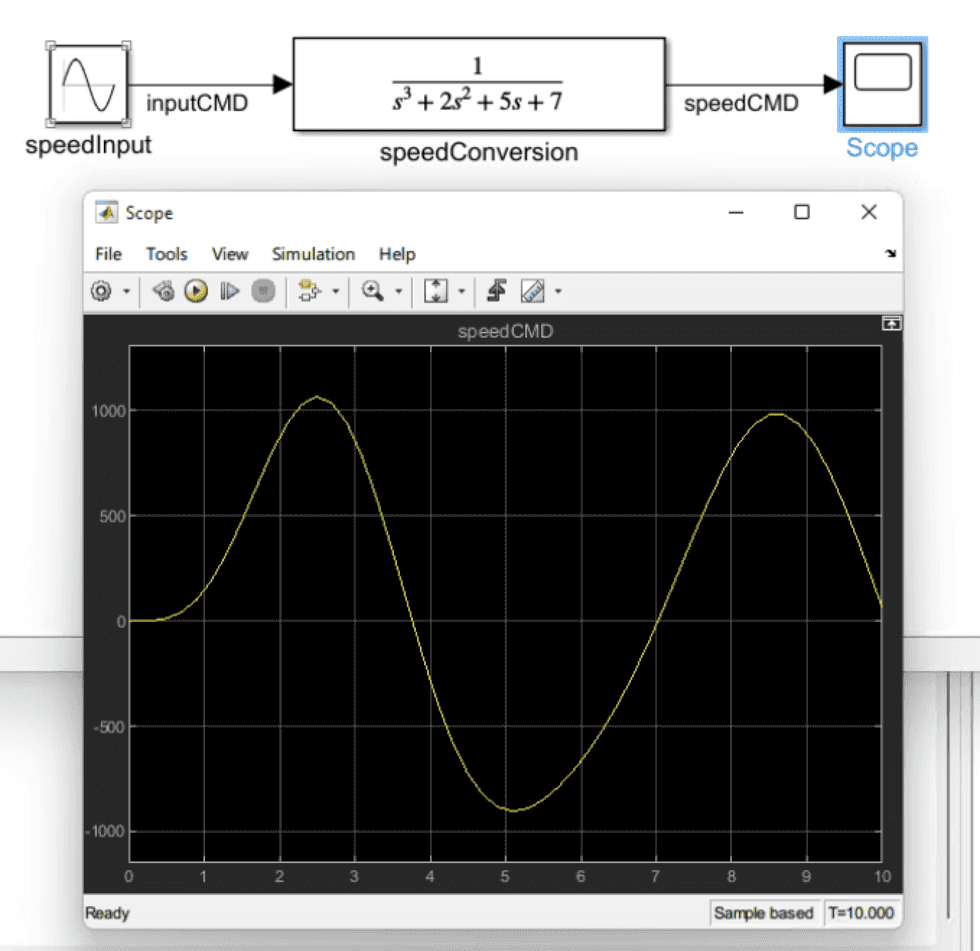Viewport: 980px width, 951px height.
Task: Click the T=10.000 time status field
Action: [x=861, y=913]
